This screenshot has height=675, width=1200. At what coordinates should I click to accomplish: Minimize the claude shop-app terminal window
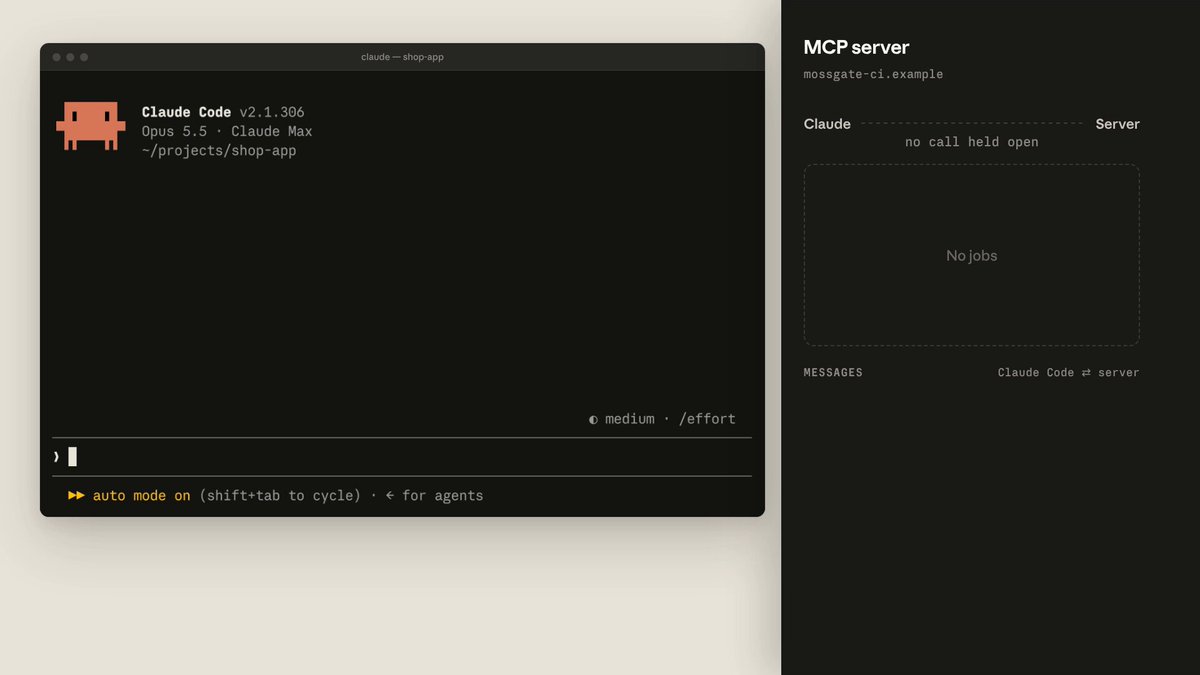click(x=70, y=57)
